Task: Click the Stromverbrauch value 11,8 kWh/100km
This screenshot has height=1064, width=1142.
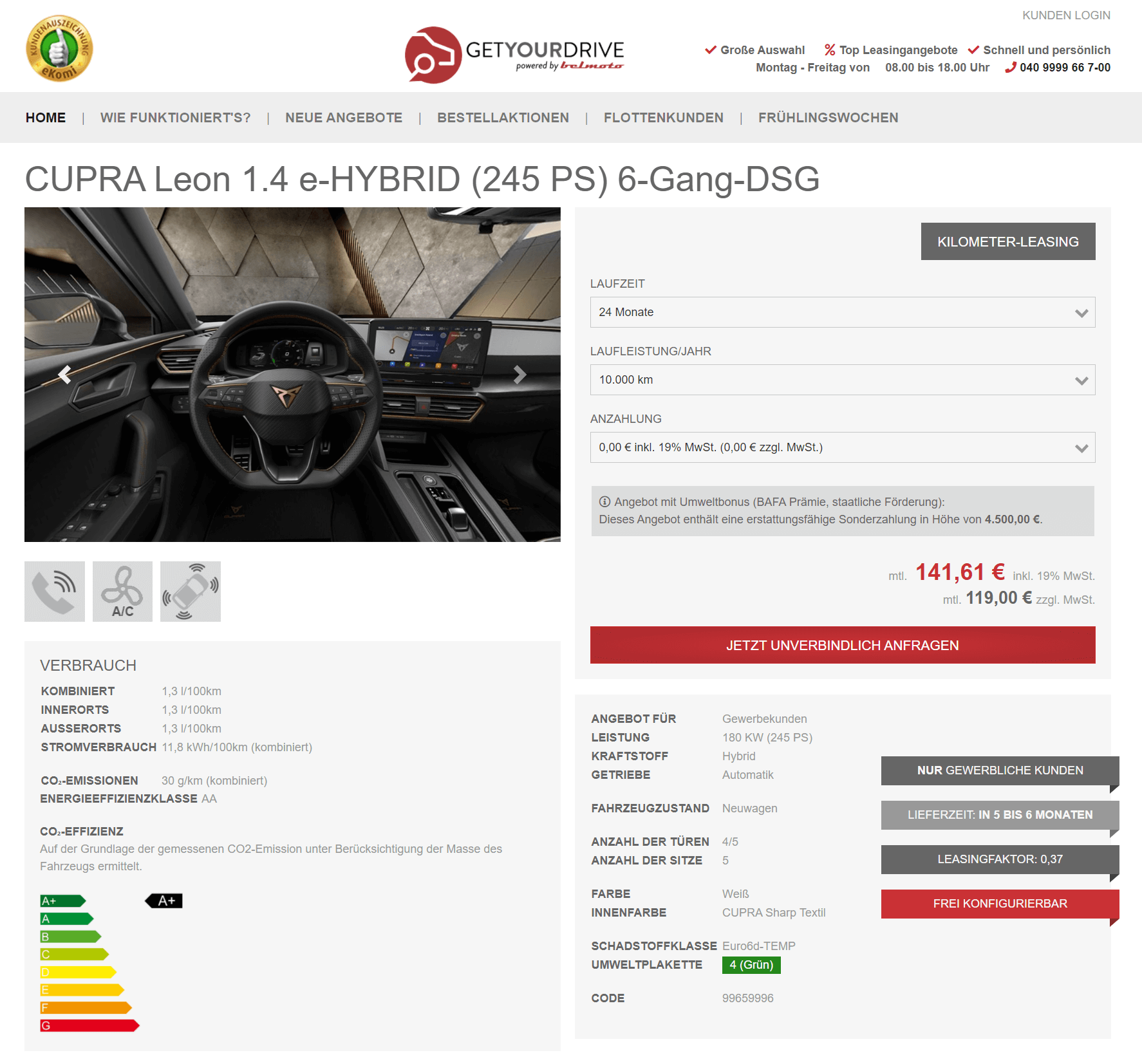Action: tap(237, 747)
